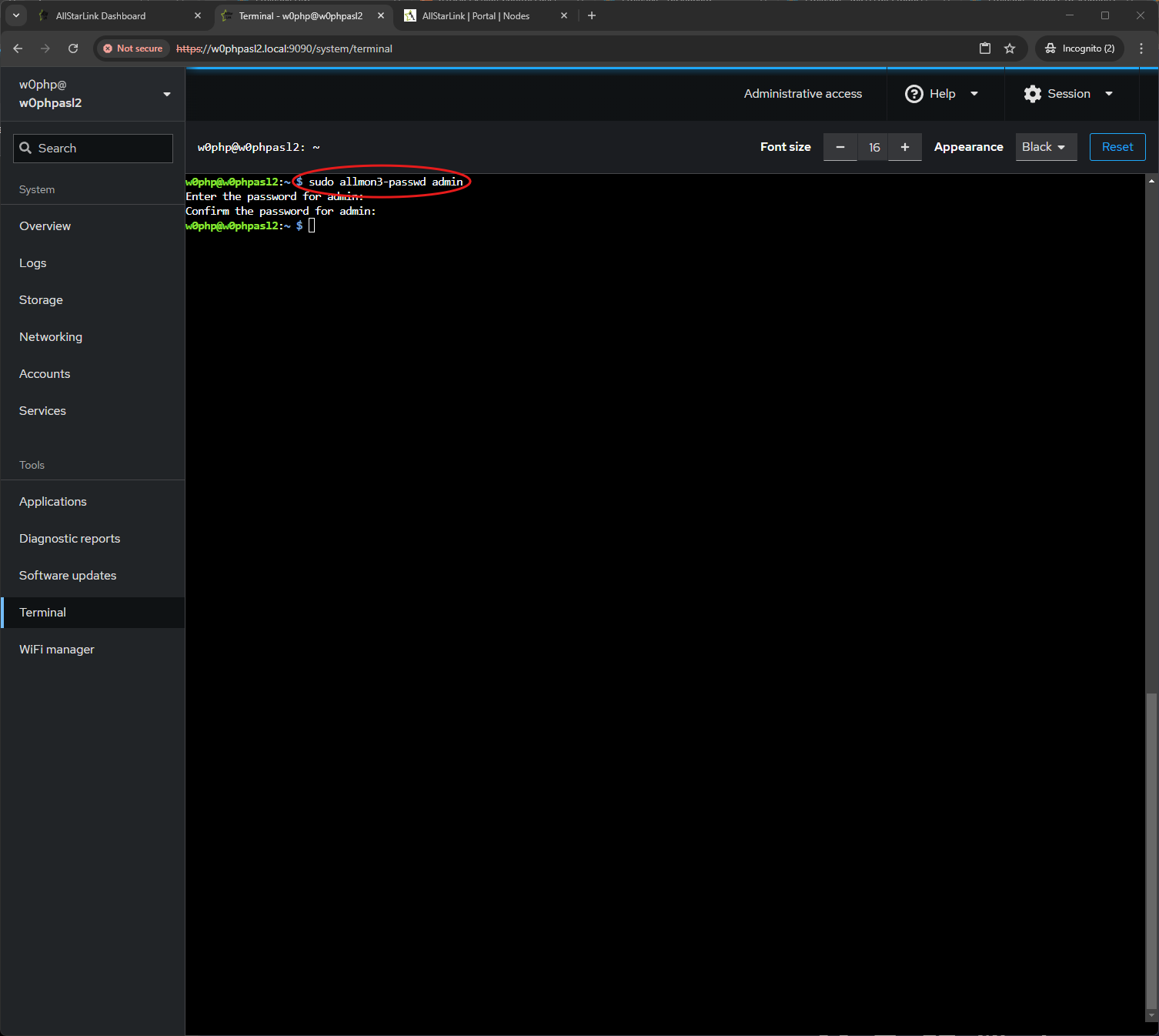1159x1036 pixels.
Task: Click the sidebar Search field
Action: (x=93, y=149)
